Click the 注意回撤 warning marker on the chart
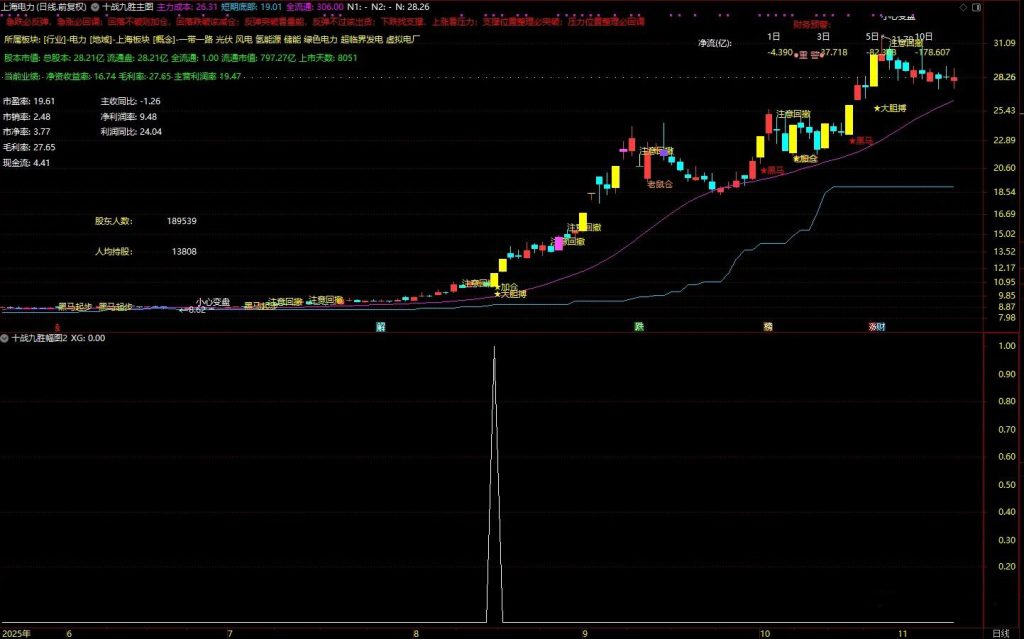1024x639 pixels. [x=793, y=115]
